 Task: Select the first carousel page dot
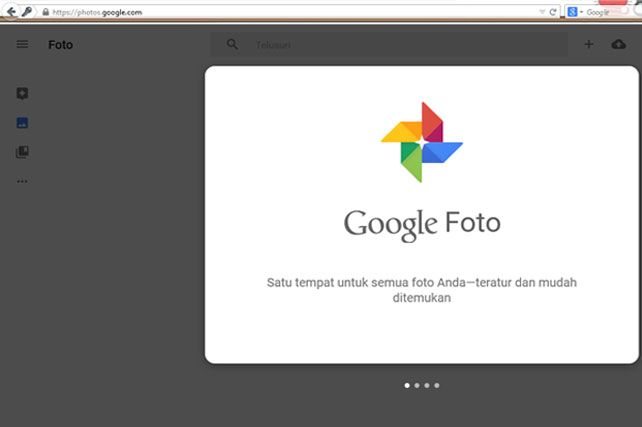coord(407,385)
